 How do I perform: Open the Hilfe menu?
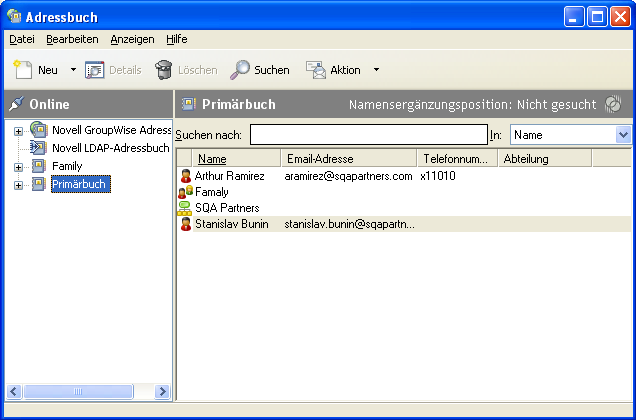coord(176,39)
